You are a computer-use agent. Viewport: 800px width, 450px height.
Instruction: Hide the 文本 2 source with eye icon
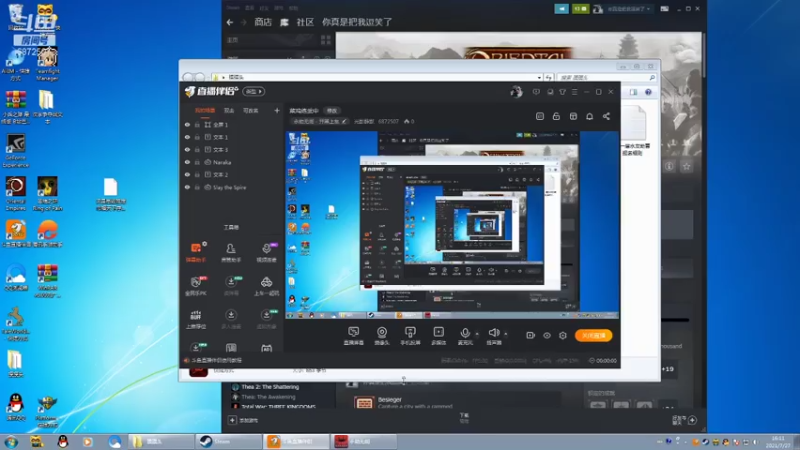187,174
